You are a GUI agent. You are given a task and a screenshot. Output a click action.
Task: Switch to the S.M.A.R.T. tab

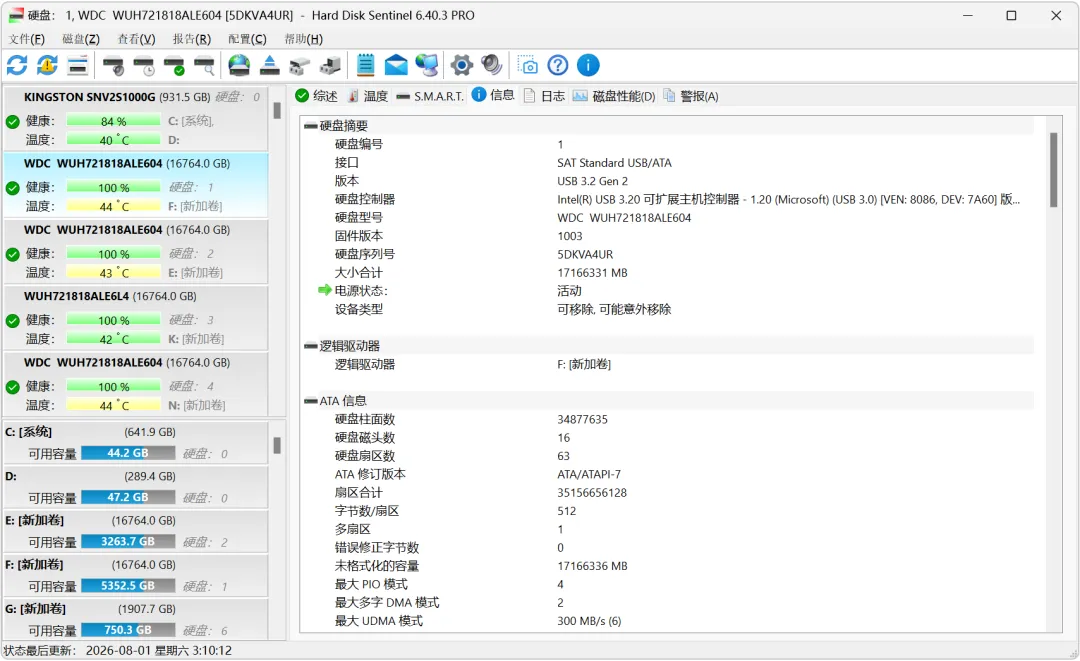tap(430, 96)
